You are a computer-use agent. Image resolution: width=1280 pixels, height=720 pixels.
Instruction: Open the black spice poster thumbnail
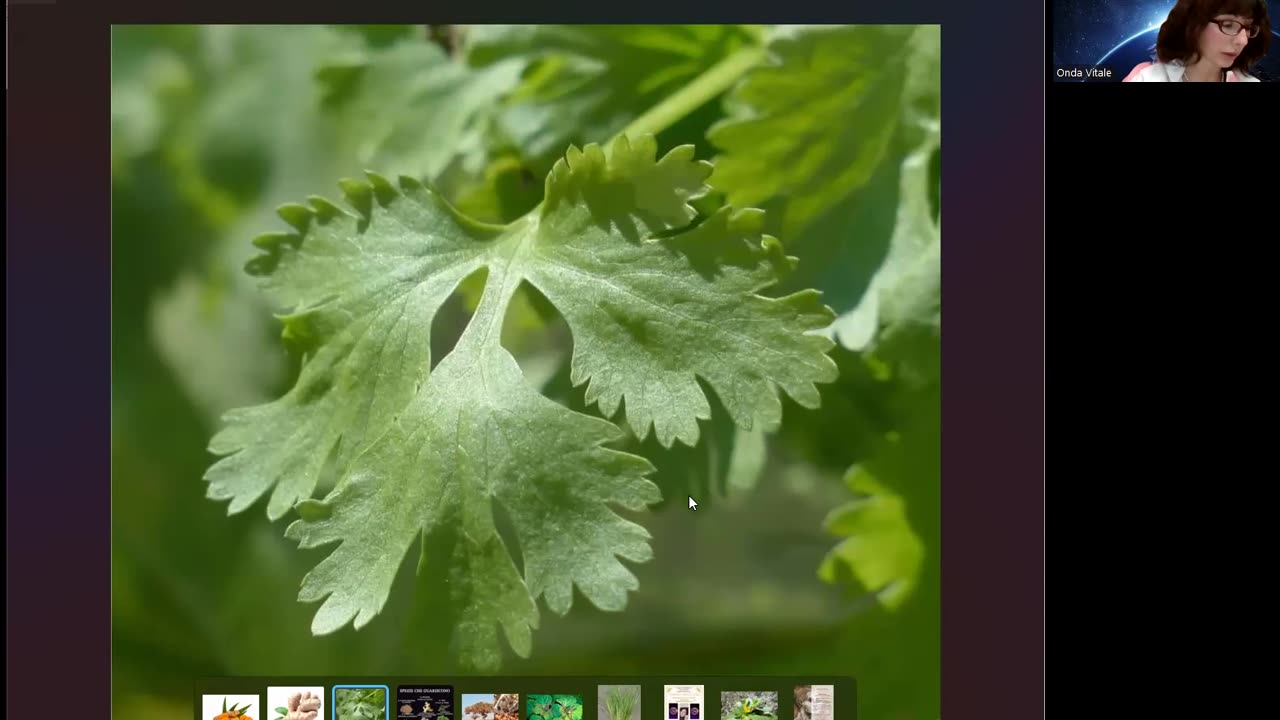[425, 703]
